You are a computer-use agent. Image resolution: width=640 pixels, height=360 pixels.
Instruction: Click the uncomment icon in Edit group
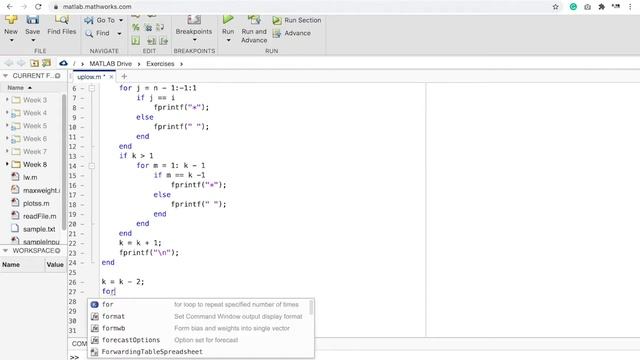149,27
